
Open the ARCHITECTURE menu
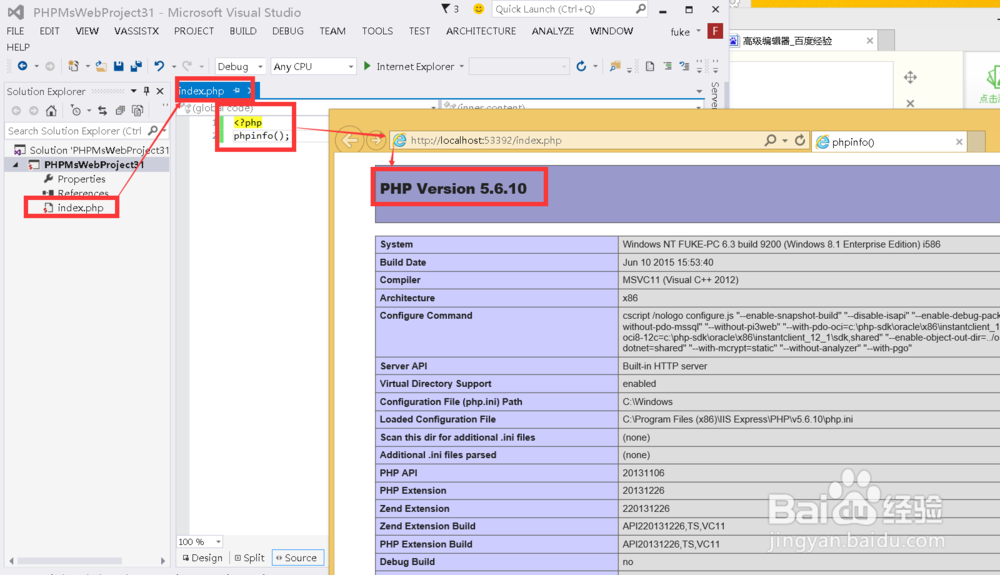click(481, 31)
